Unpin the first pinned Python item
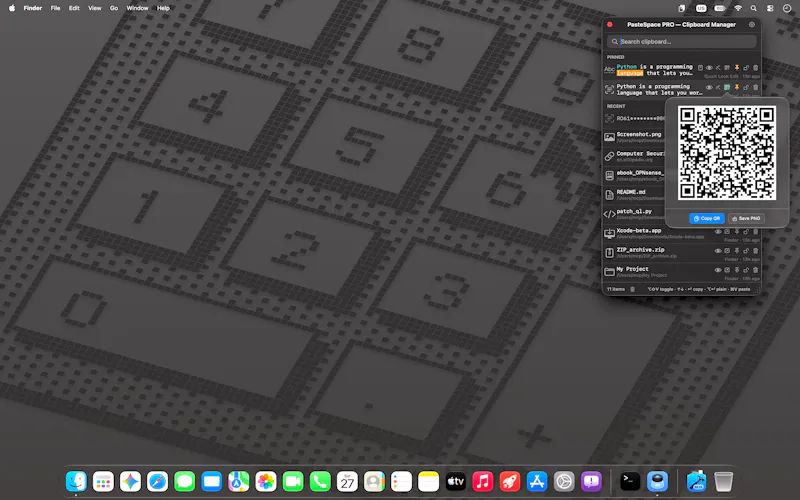Image resolution: width=800 pixels, height=500 pixels. click(737, 67)
